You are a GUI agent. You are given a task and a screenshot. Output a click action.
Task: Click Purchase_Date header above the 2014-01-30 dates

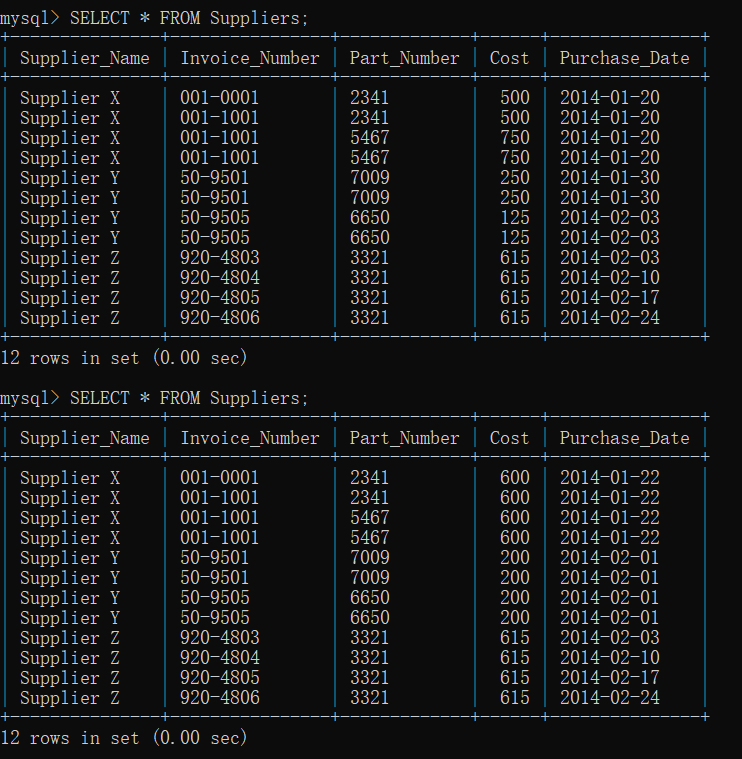[624, 59]
